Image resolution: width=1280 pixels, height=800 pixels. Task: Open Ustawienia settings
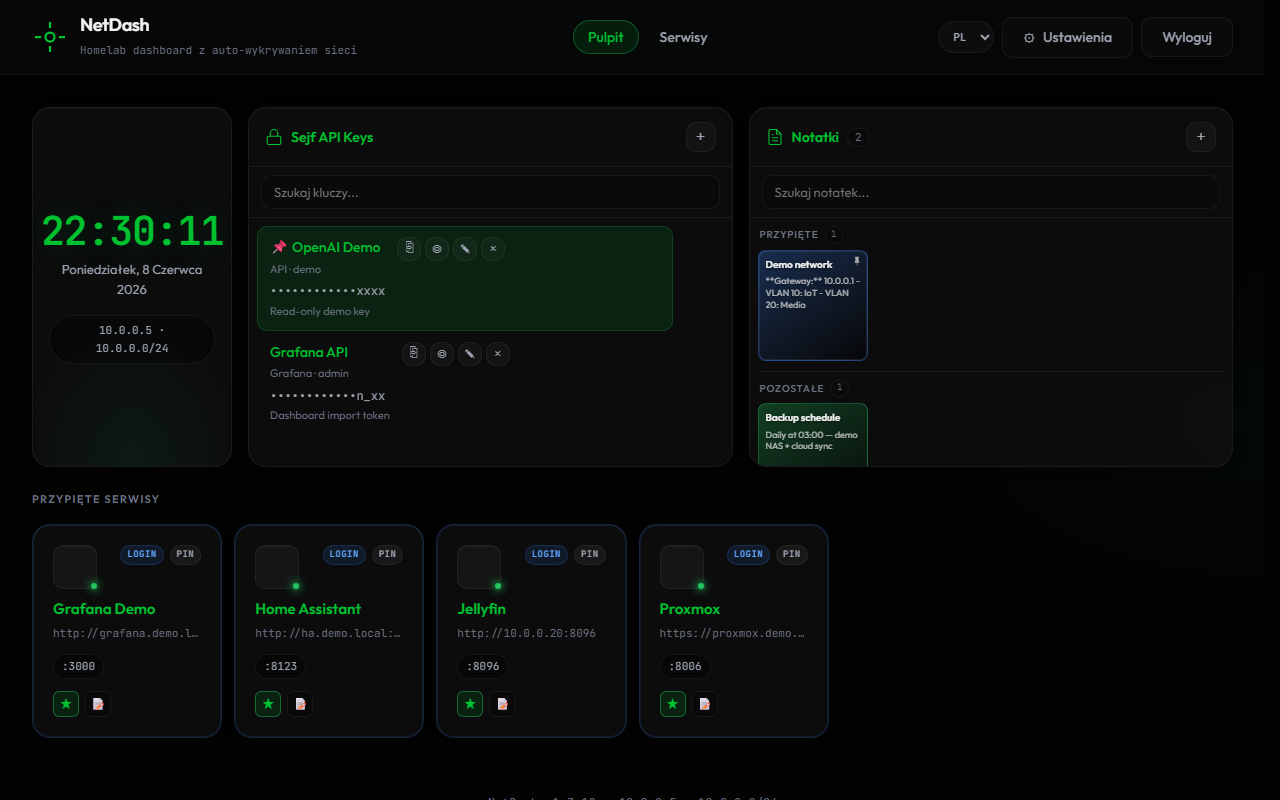(1067, 37)
